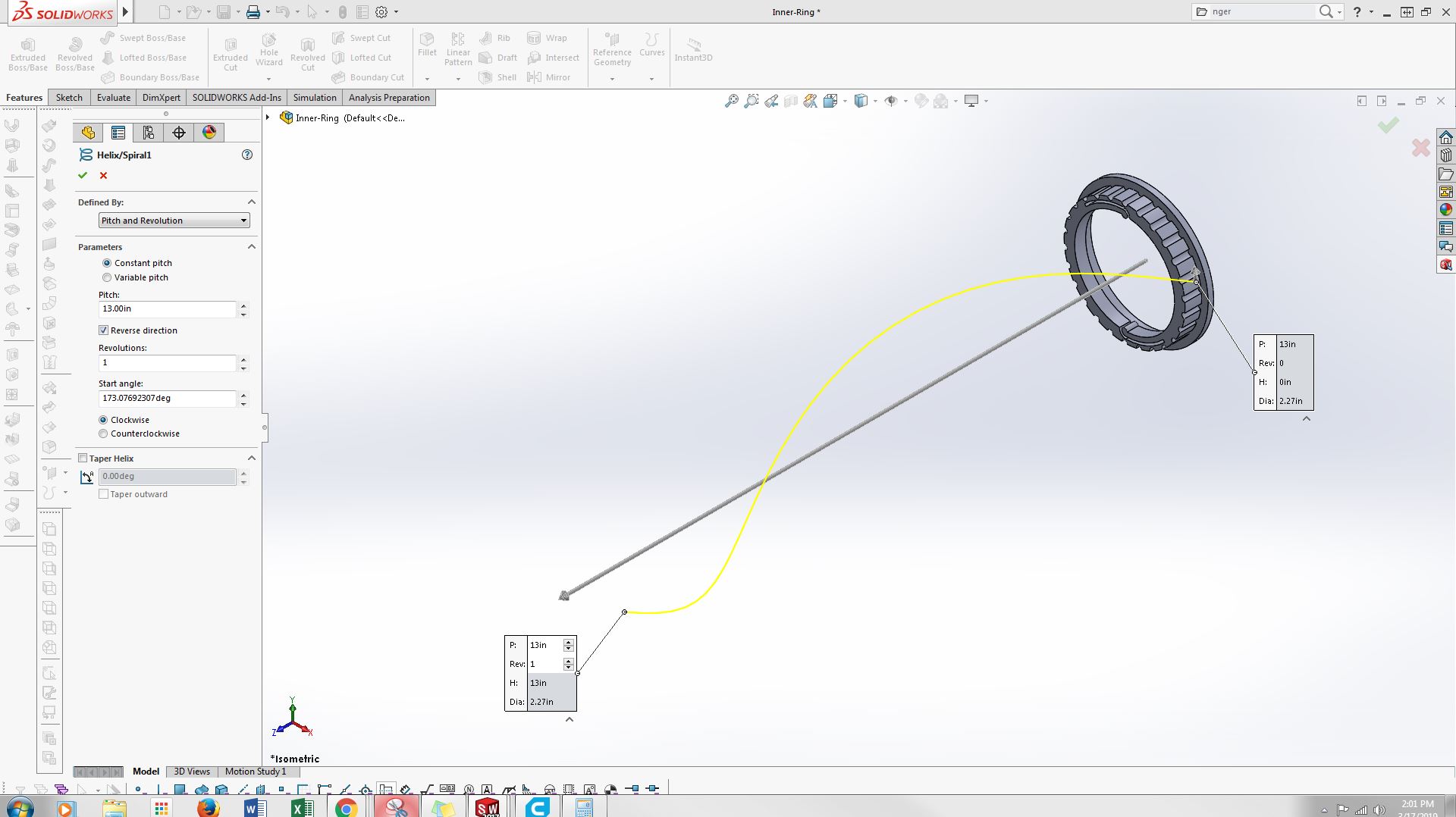Open the FeatureManager Design Tree tab
Image resolution: width=1456 pixels, height=817 pixels.
tap(88, 133)
